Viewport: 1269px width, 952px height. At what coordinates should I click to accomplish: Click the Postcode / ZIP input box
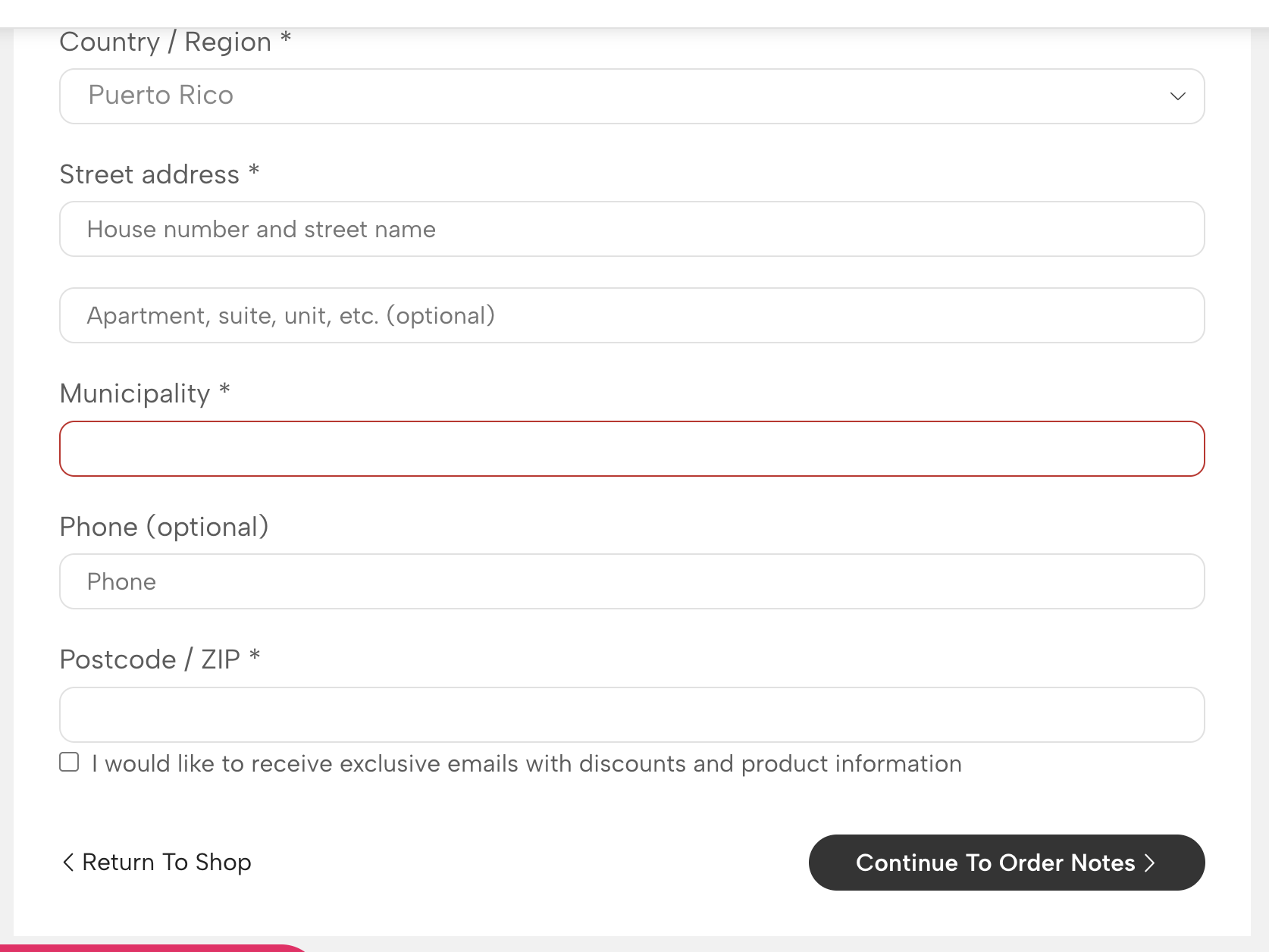pos(631,715)
